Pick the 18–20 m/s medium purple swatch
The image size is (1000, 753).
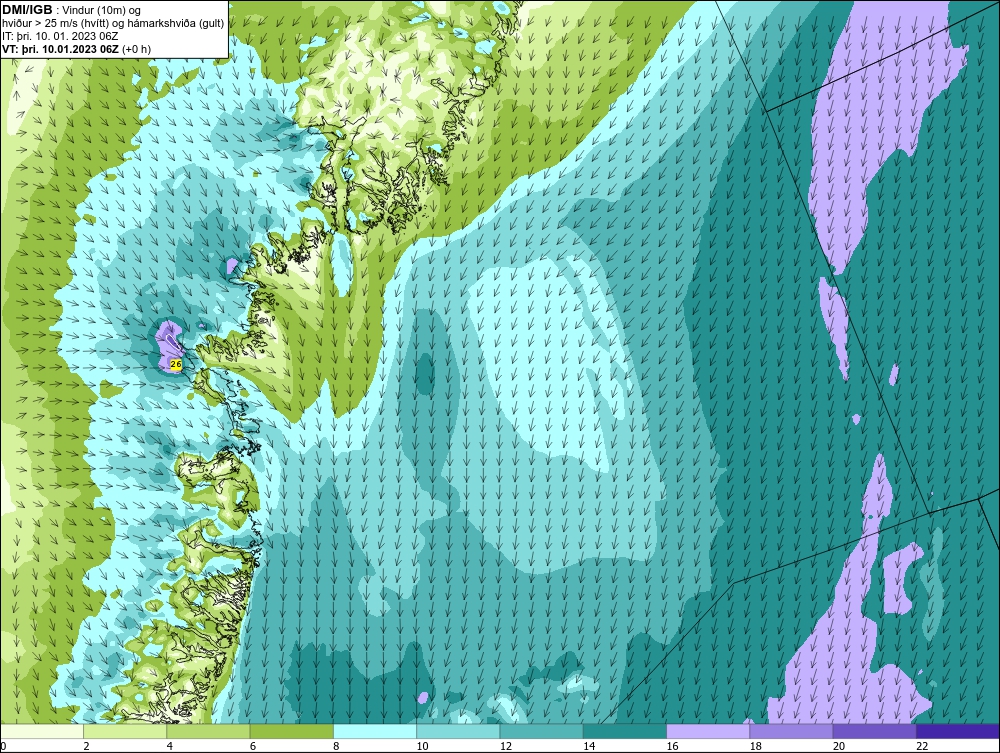pyautogui.click(x=791, y=731)
